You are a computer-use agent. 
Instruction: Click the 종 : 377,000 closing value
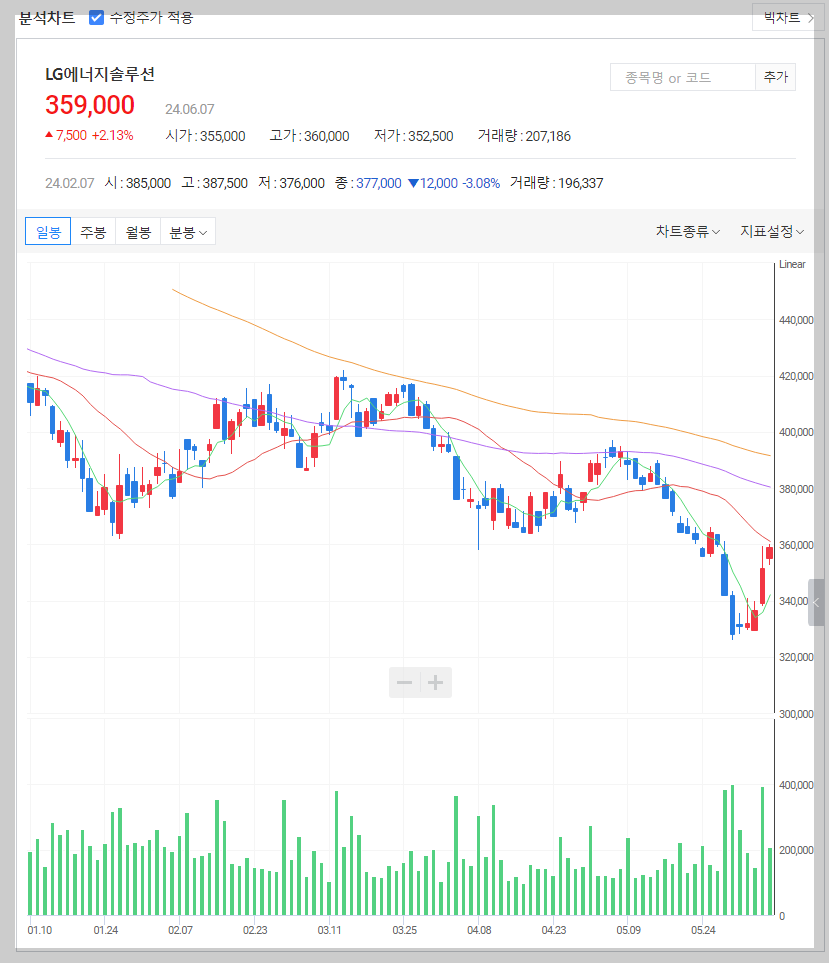tap(368, 183)
